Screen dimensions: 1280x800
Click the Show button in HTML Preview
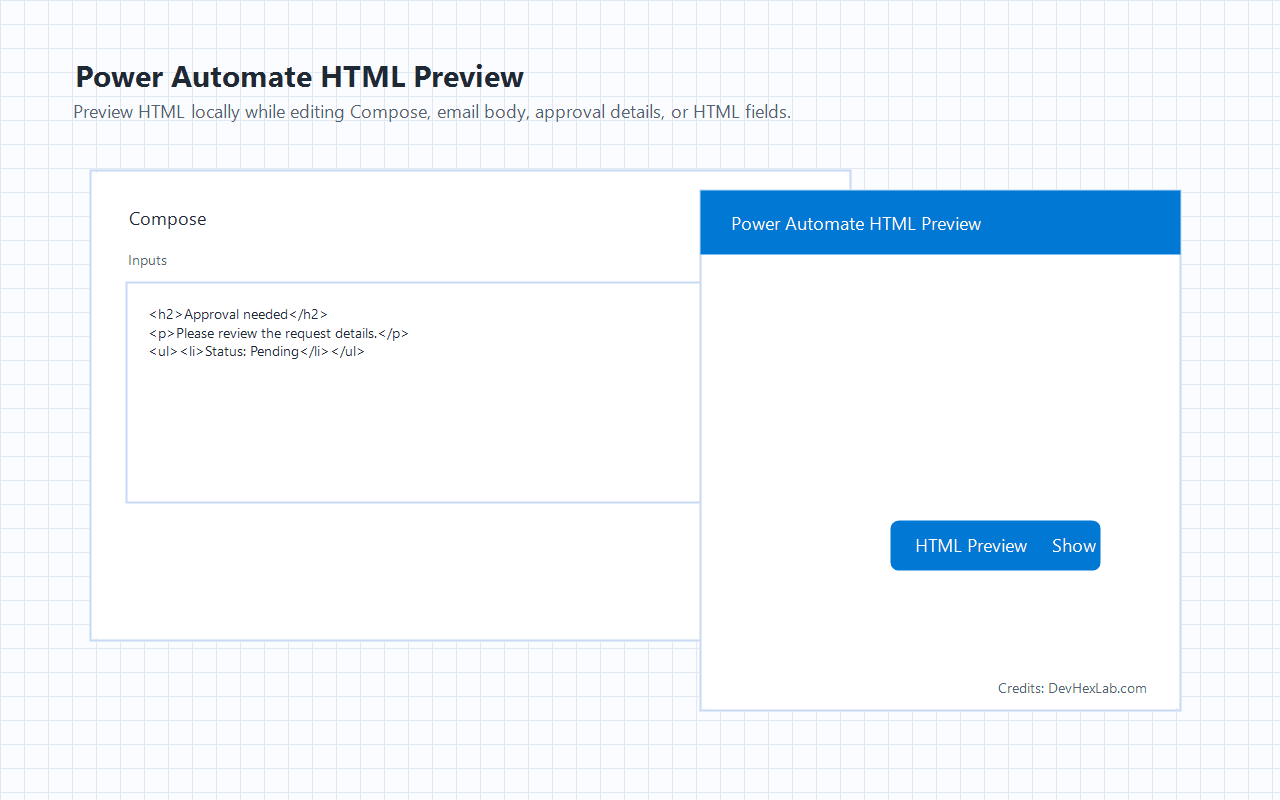pos(1074,546)
